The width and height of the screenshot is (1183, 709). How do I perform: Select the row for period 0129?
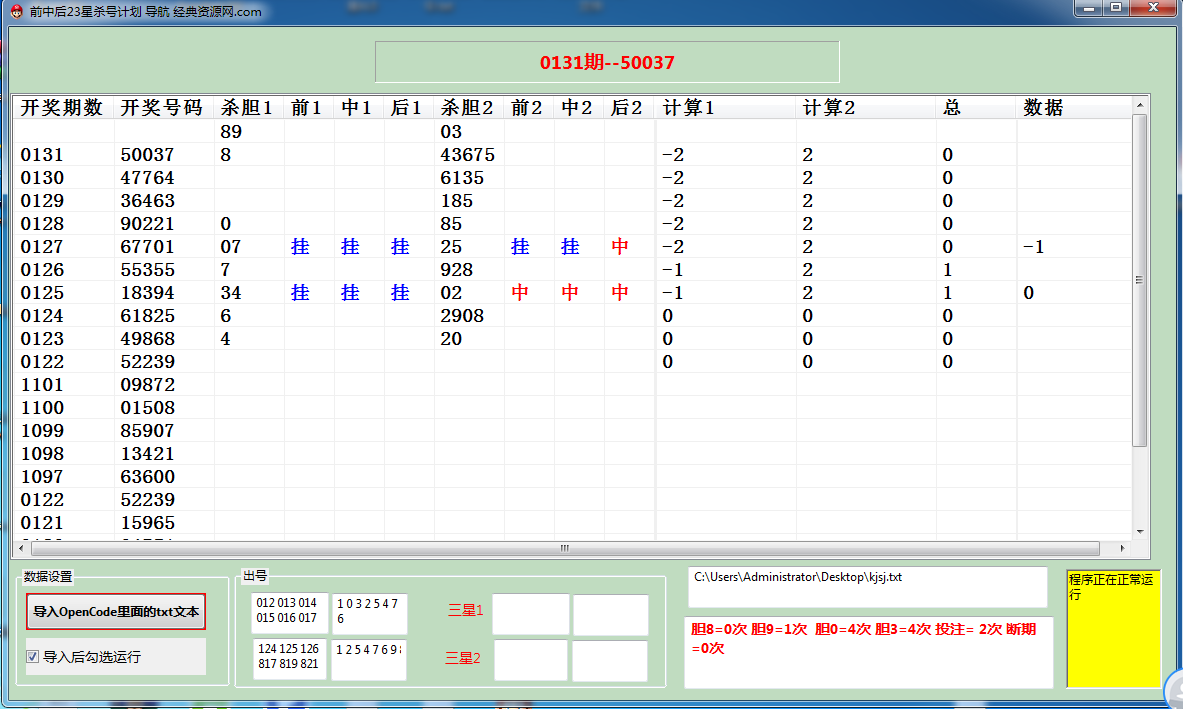[573, 201]
